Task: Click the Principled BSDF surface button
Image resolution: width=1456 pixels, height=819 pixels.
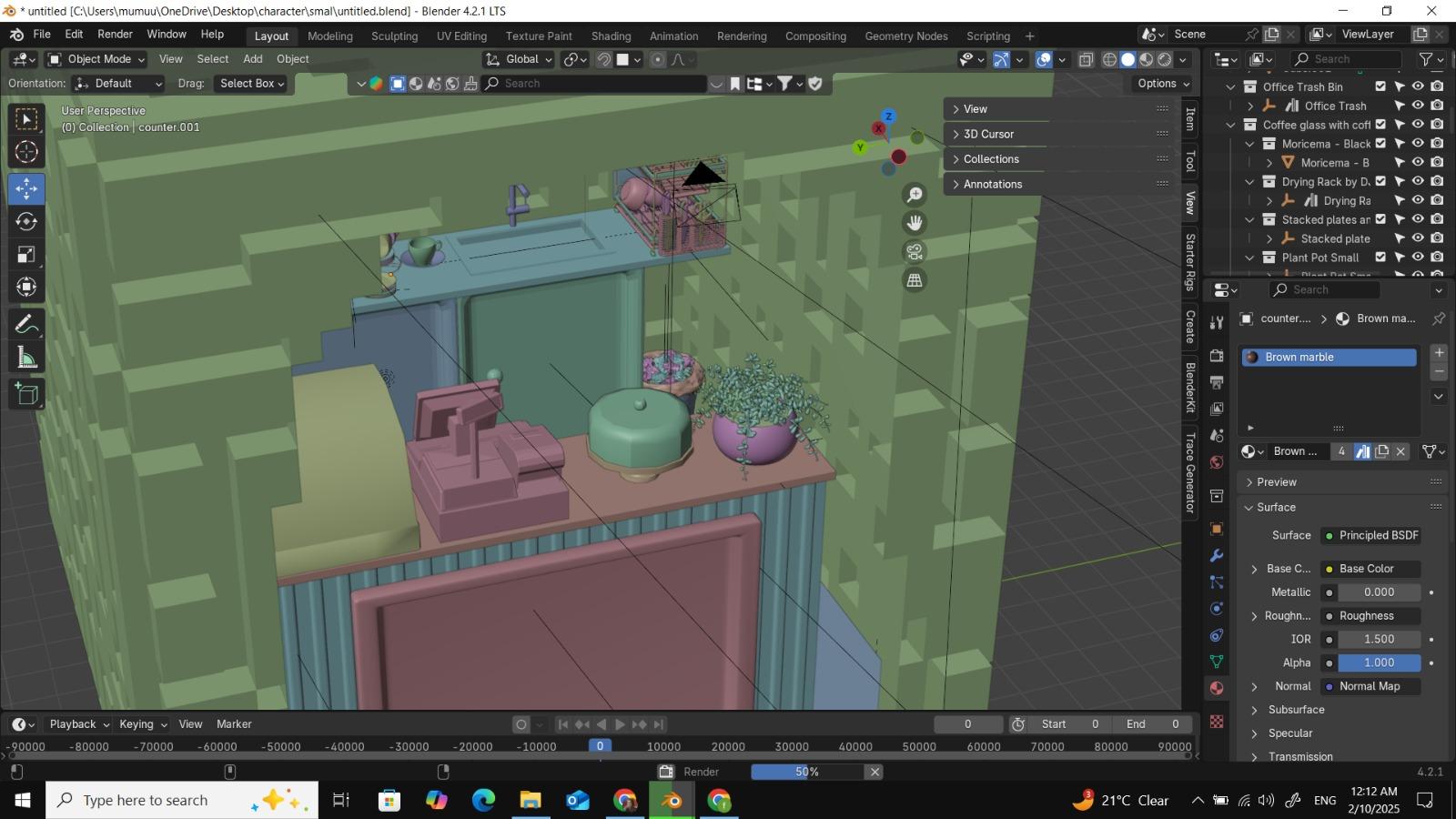Action: 1370,536
